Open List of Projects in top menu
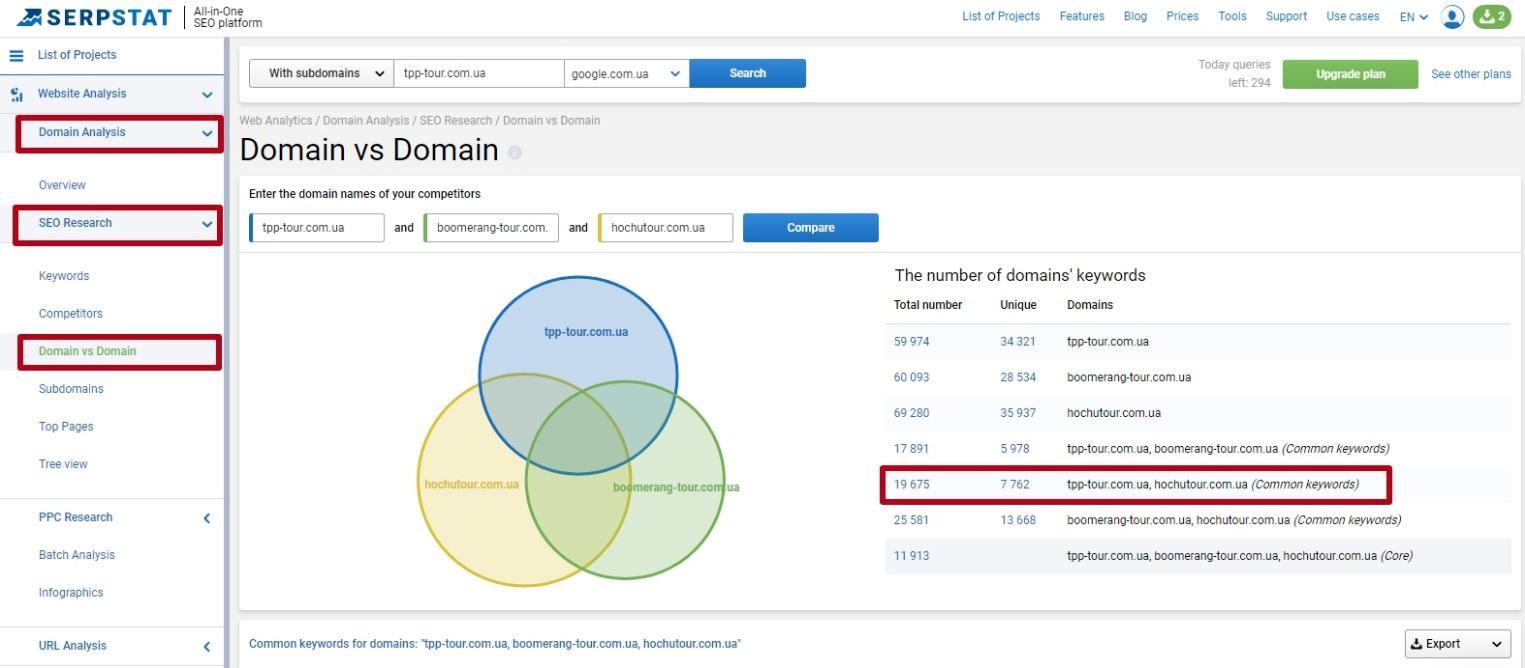Viewport: 1525px width, 668px height. click(1000, 17)
